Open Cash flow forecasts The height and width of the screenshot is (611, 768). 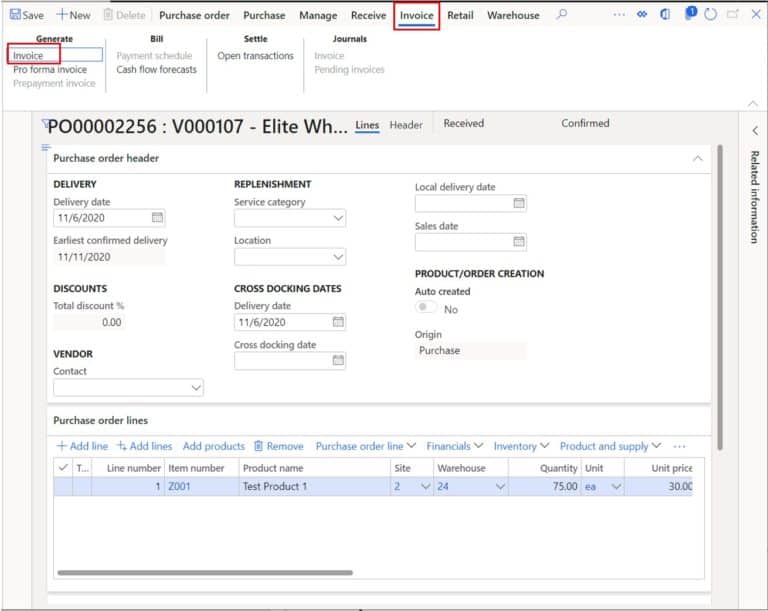tap(157, 70)
